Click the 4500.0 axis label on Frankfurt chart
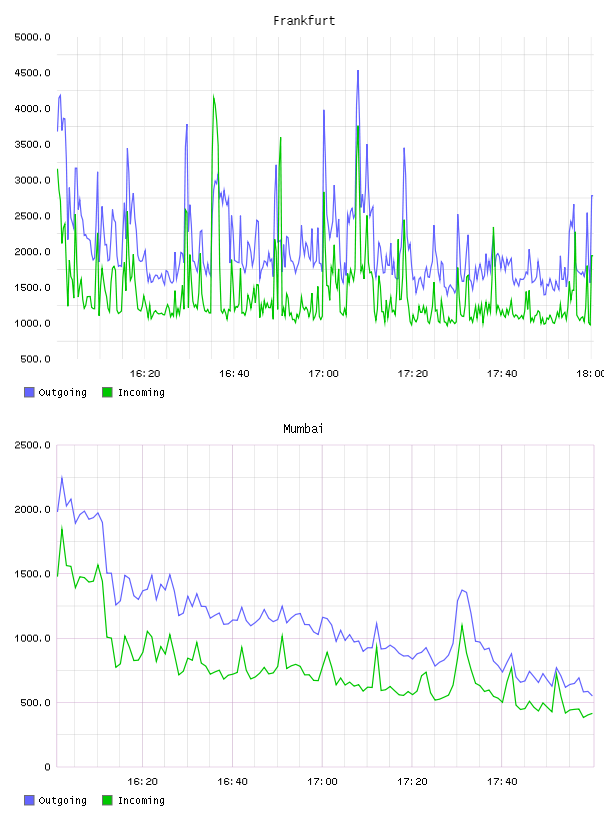Image resolution: width=608 pixels, height=816 pixels. (32, 73)
